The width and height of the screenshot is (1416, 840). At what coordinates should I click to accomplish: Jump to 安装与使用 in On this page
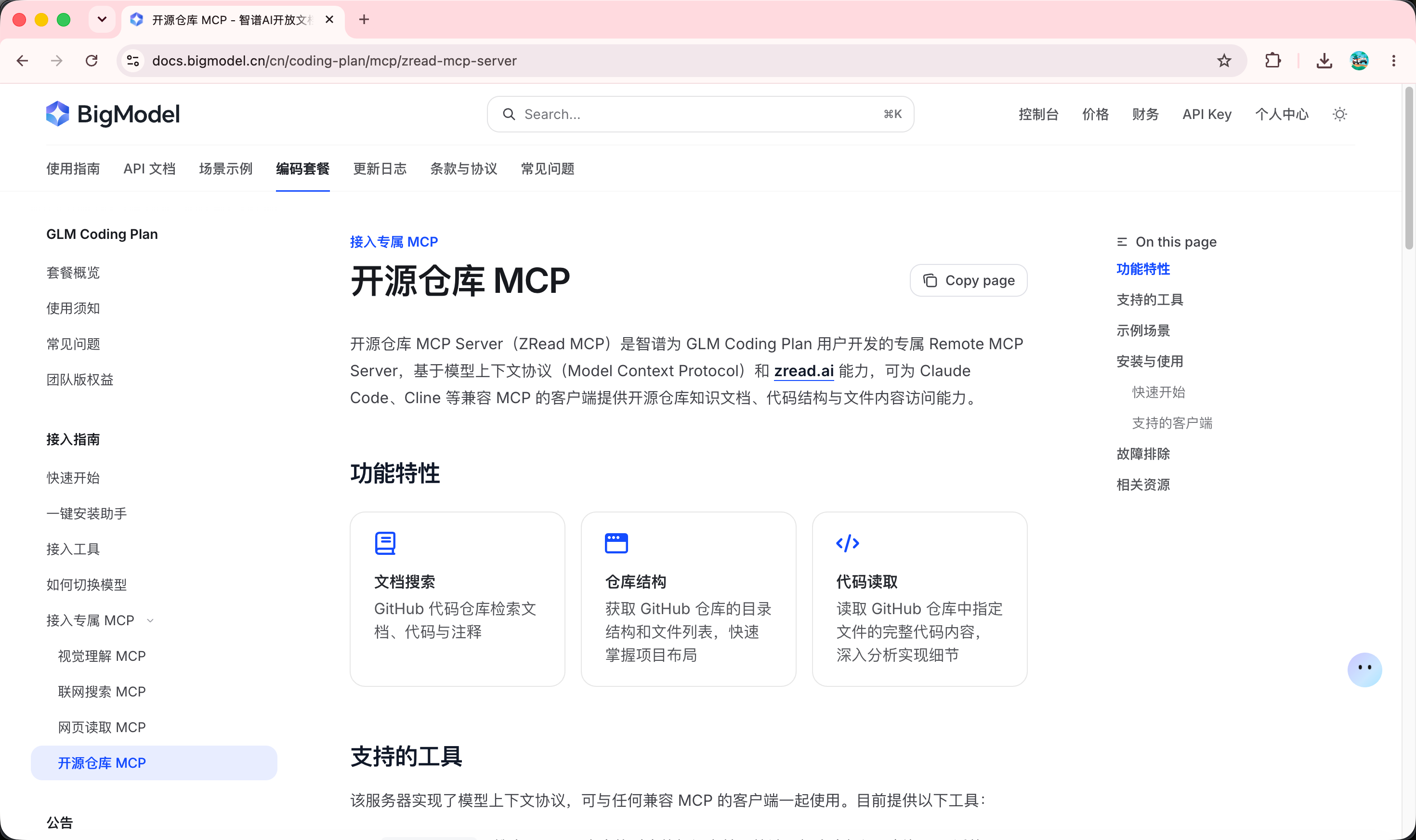tap(1150, 362)
